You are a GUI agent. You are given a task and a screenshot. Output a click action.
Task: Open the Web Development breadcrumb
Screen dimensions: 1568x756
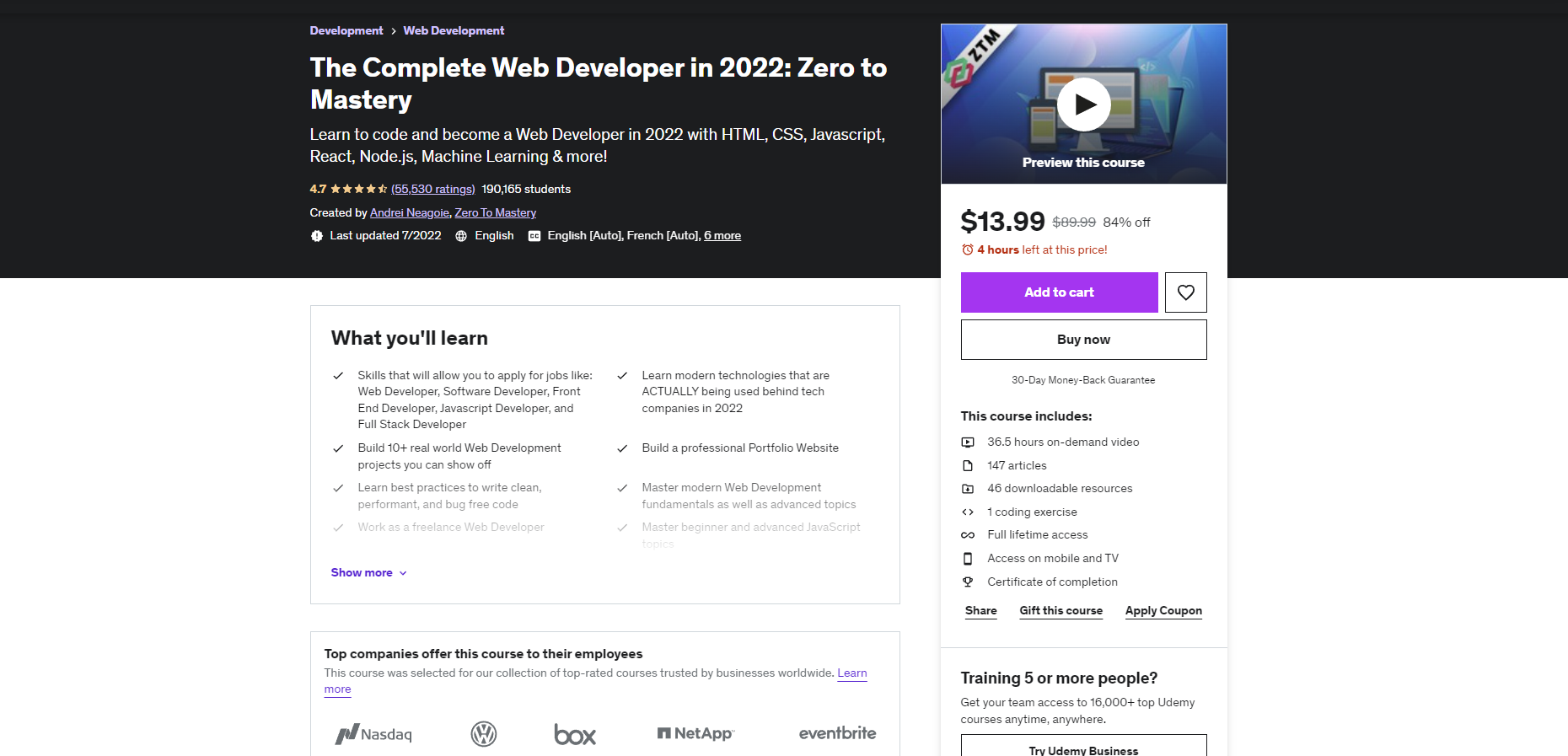(454, 31)
